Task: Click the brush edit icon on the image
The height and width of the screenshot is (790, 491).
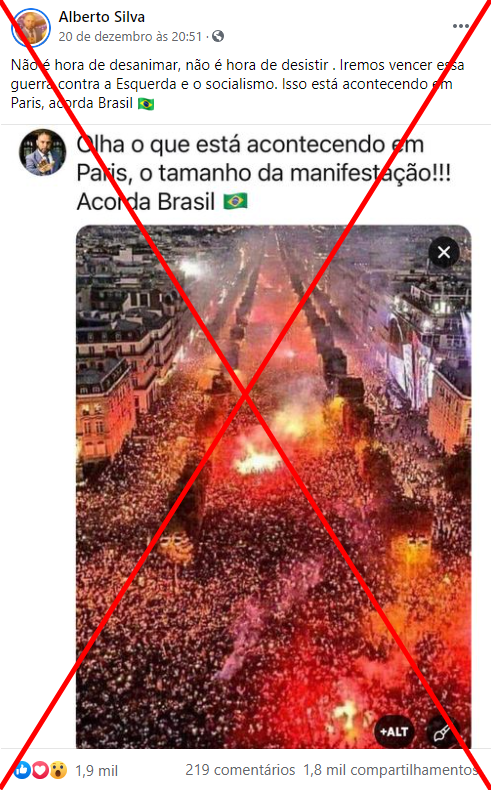Action: pyautogui.click(x=442, y=732)
